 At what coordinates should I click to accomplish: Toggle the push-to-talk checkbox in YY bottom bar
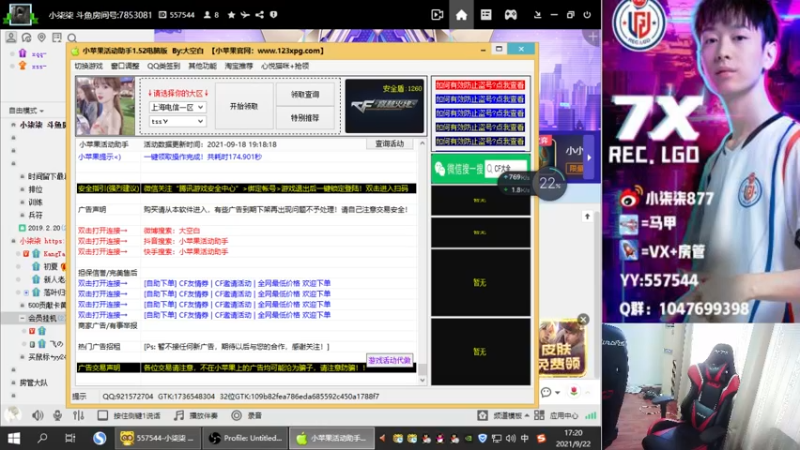coord(103,415)
